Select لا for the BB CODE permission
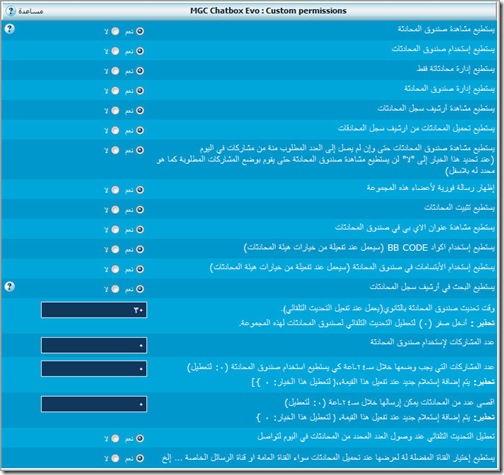The height and width of the screenshot is (475, 504). pos(115,249)
